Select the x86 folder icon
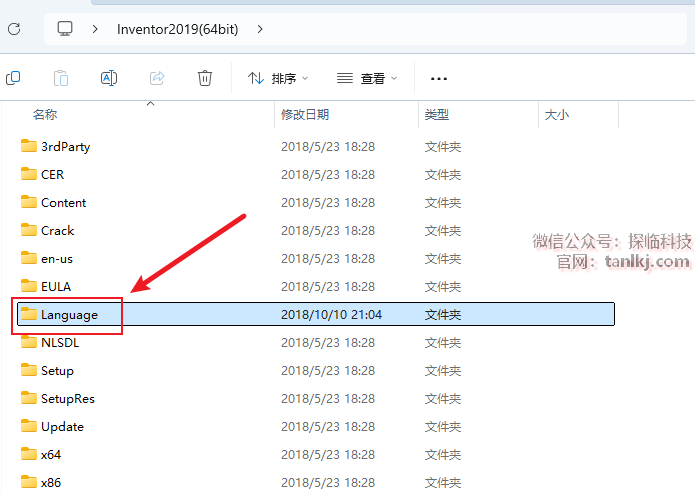The width and height of the screenshot is (695, 494). 29,482
